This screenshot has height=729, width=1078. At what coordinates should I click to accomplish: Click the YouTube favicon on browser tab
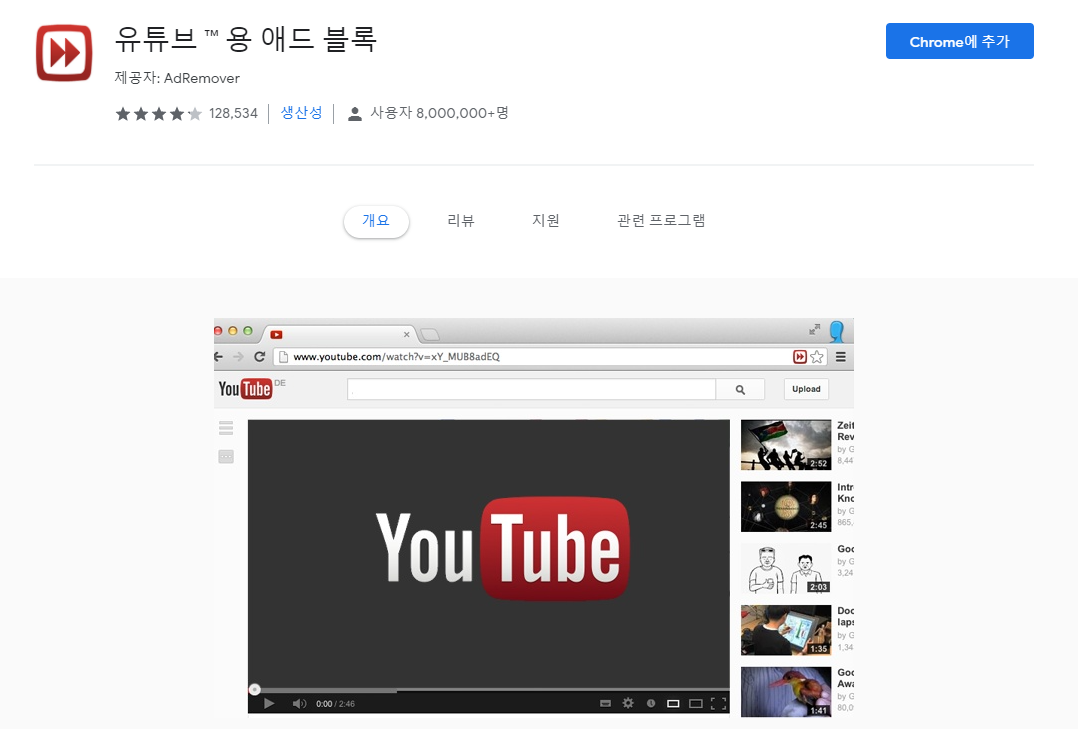coord(276,335)
